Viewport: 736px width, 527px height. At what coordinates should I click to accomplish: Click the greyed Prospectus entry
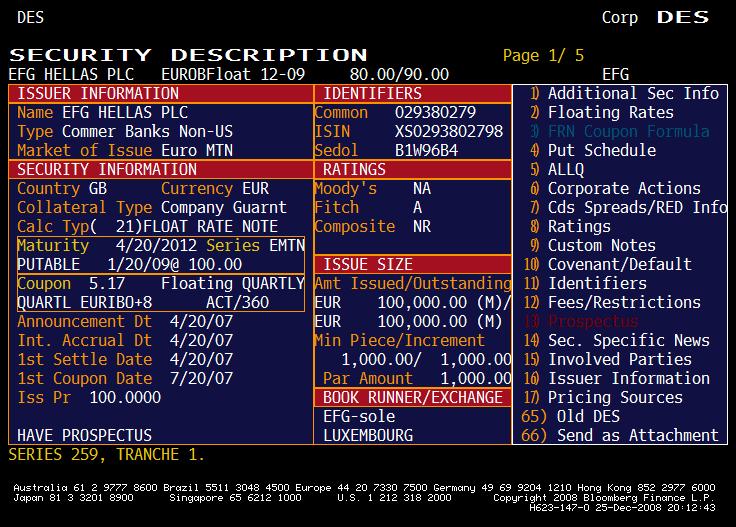[x=581, y=321]
